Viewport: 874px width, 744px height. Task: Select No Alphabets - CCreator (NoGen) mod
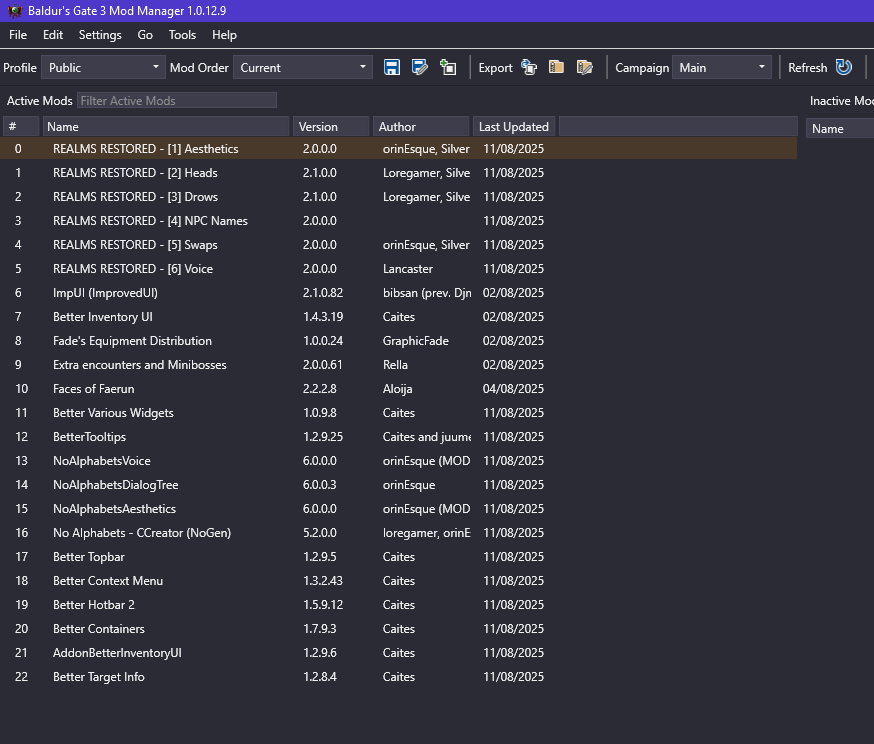(x=399, y=532)
